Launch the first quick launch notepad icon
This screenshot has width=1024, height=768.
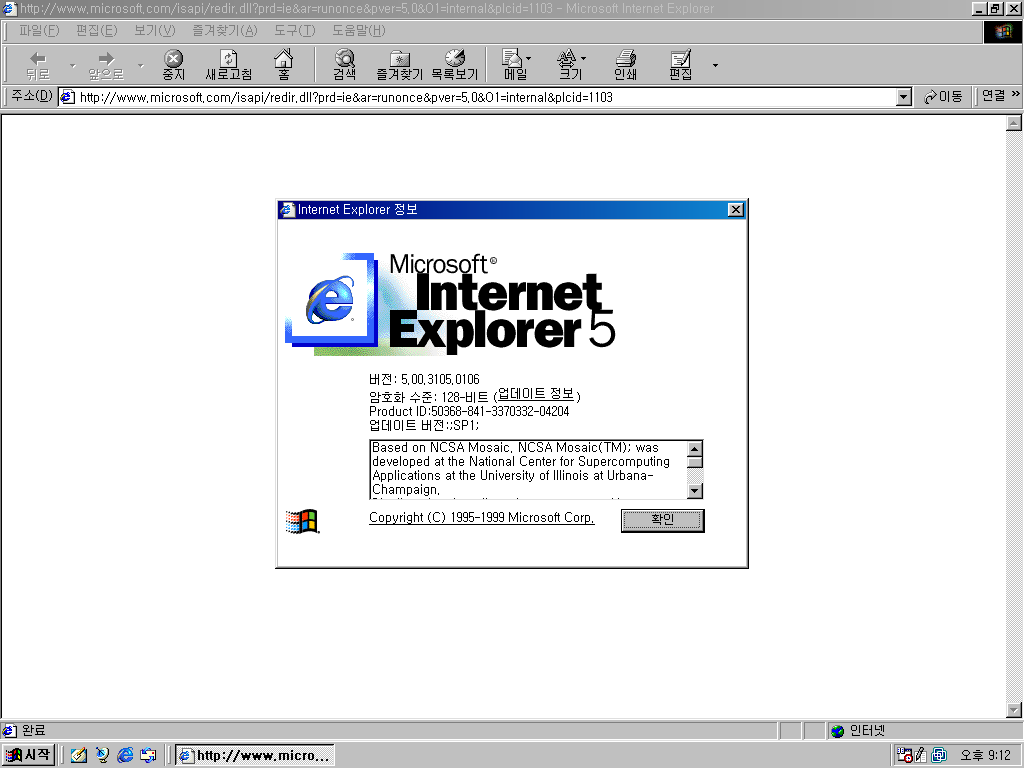coord(78,756)
